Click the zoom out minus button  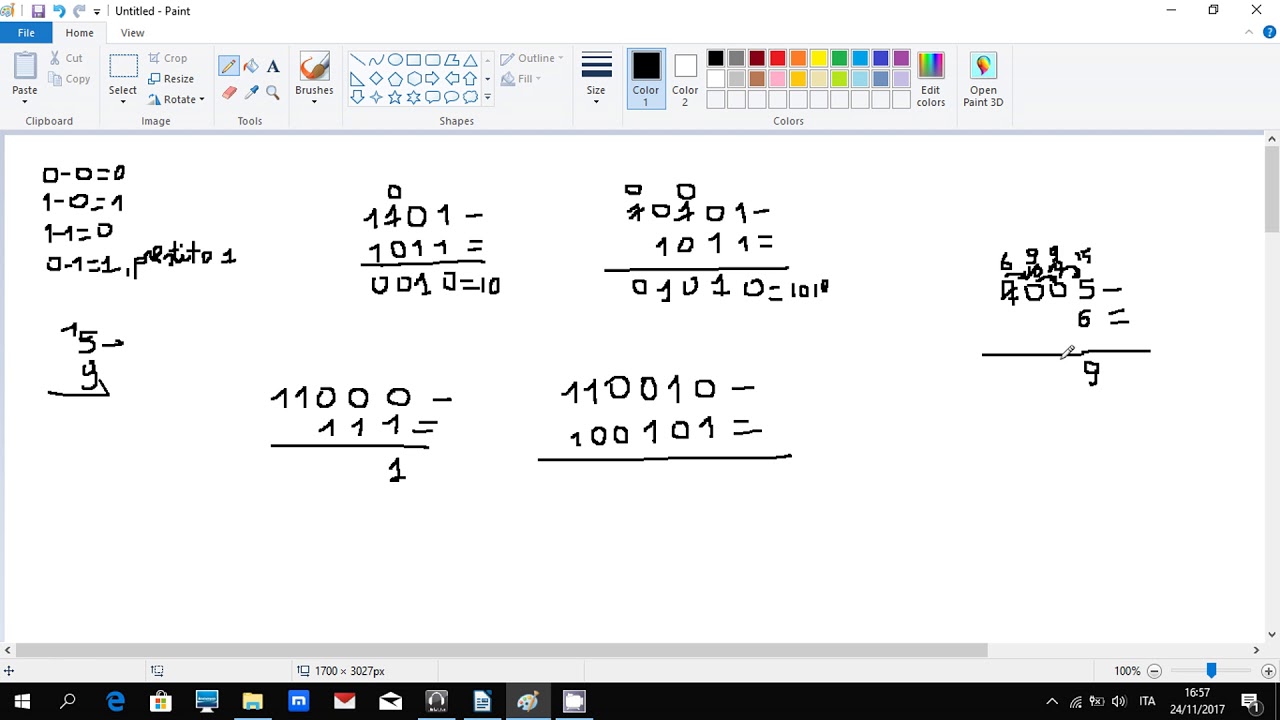[1154, 671]
